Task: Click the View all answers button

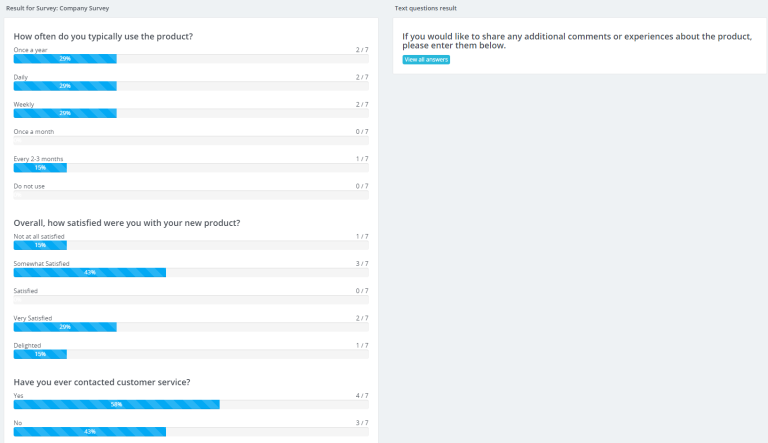Action: (x=426, y=60)
